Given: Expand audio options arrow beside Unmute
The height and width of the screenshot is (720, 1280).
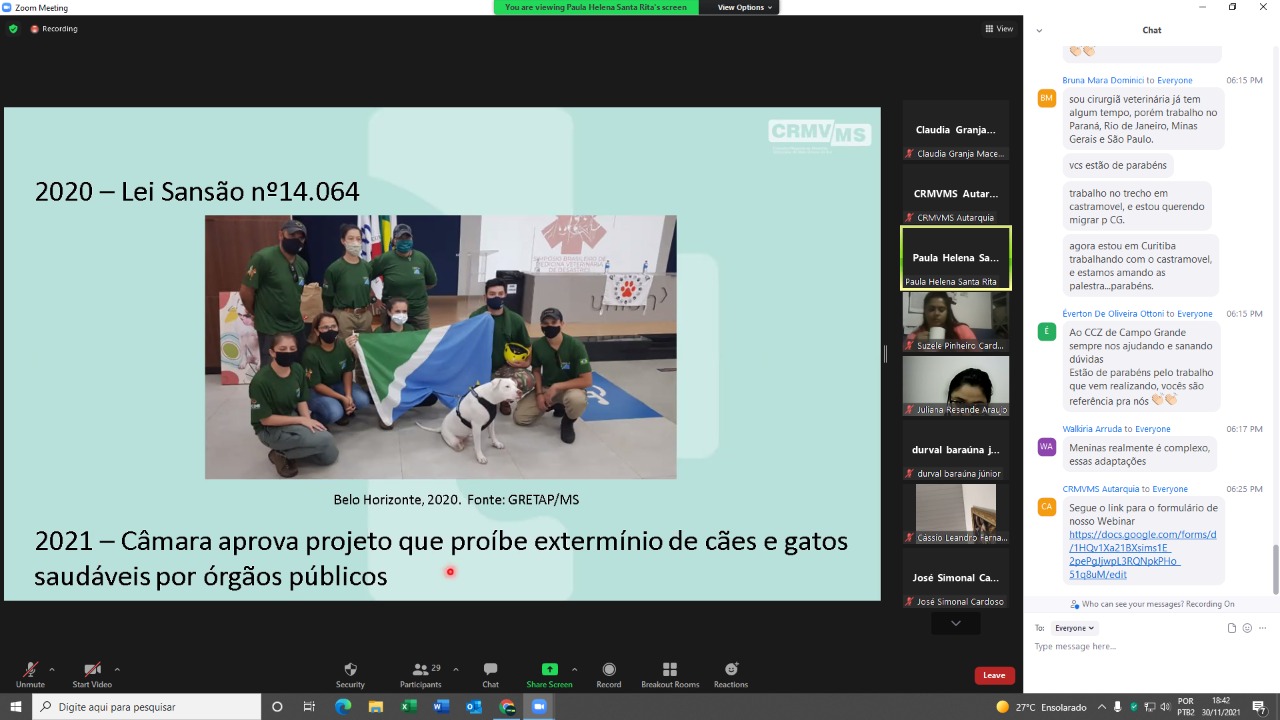Looking at the screenshot, I should [52, 669].
